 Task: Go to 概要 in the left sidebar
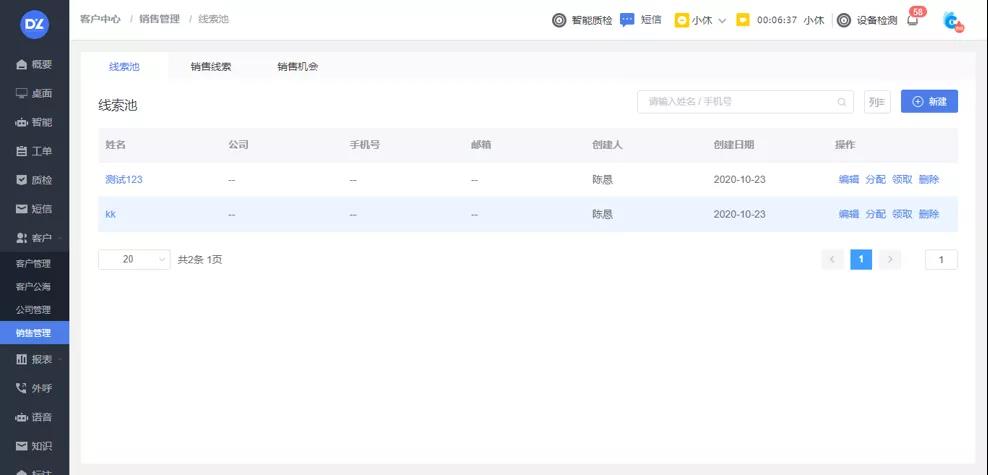click(x=34, y=65)
